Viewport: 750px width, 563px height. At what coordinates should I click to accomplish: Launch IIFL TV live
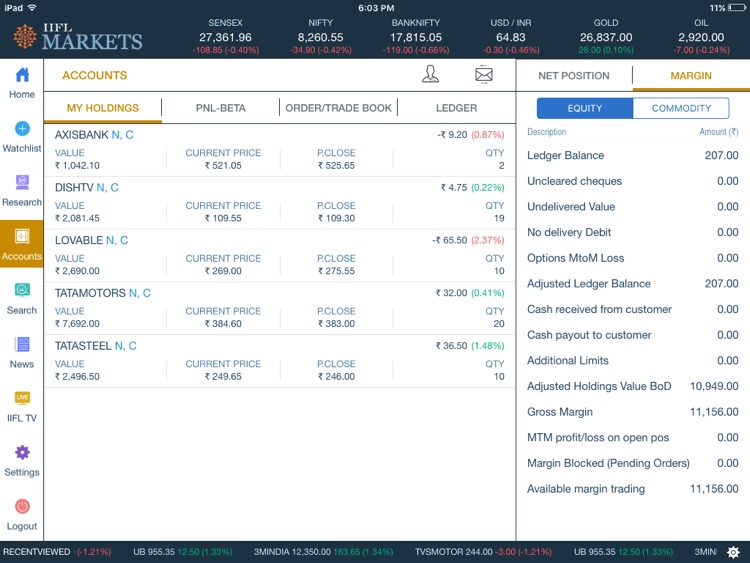click(x=22, y=407)
